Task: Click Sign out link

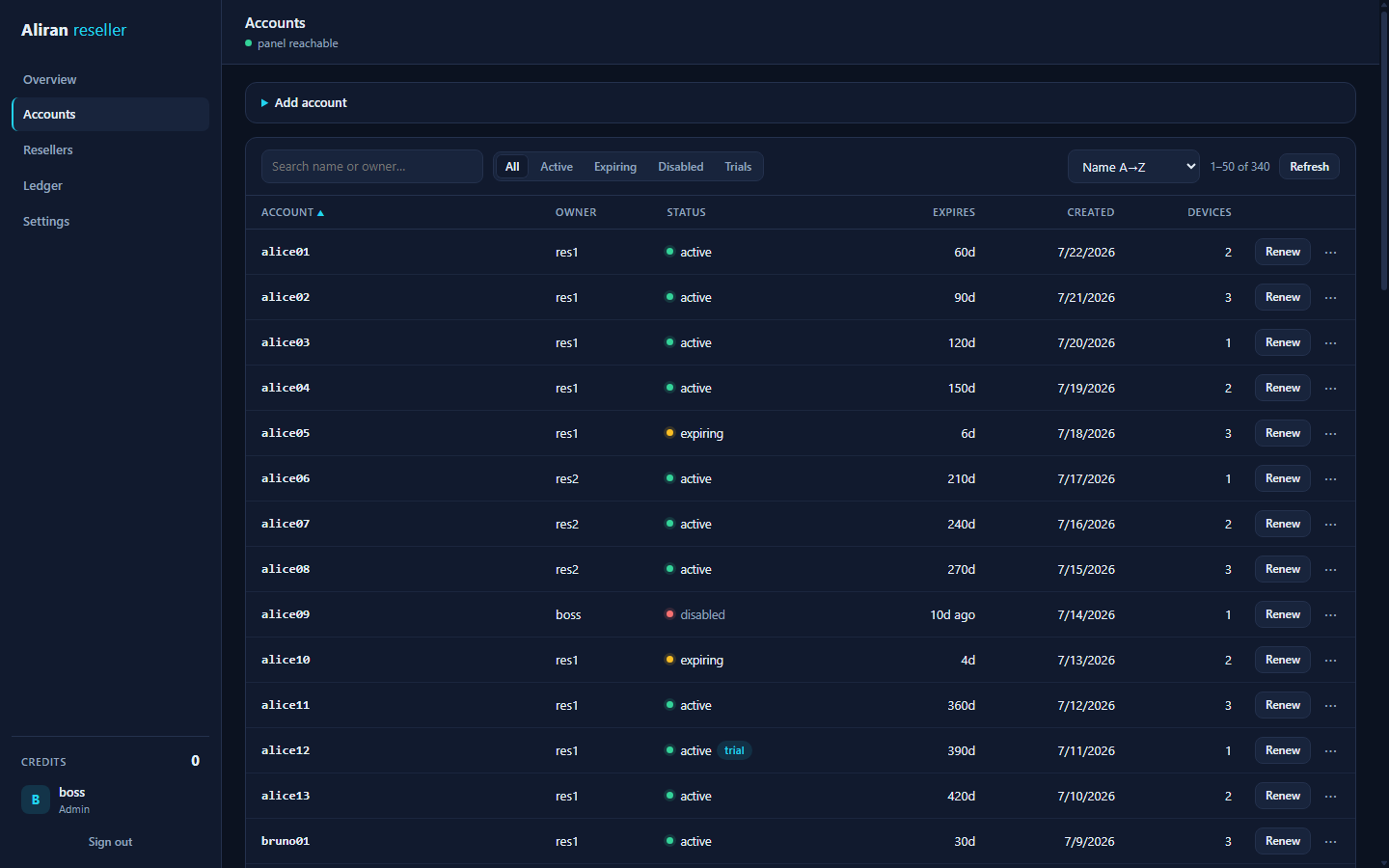Action: click(x=110, y=842)
